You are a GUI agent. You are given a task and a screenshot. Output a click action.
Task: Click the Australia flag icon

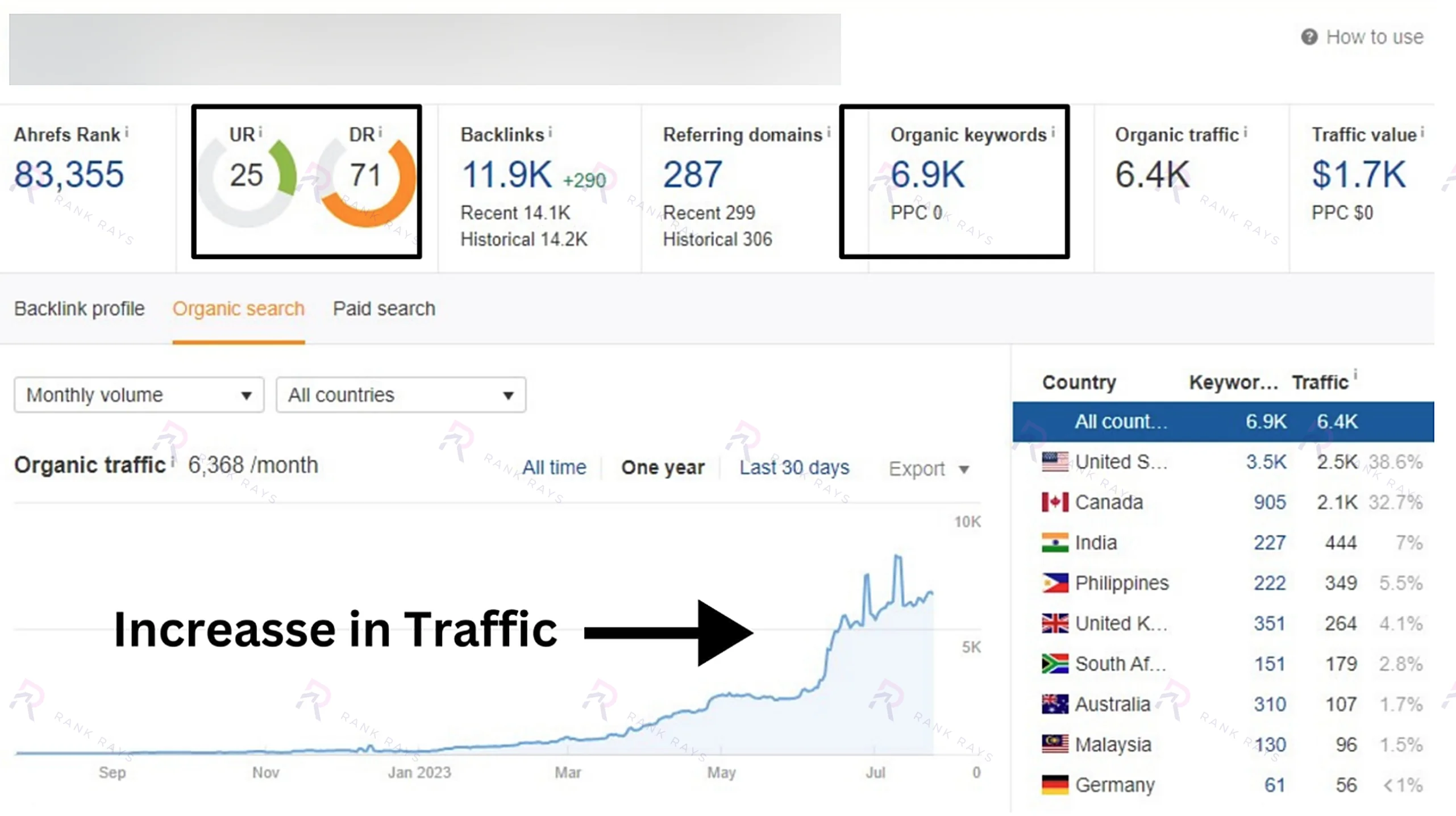1055,704
